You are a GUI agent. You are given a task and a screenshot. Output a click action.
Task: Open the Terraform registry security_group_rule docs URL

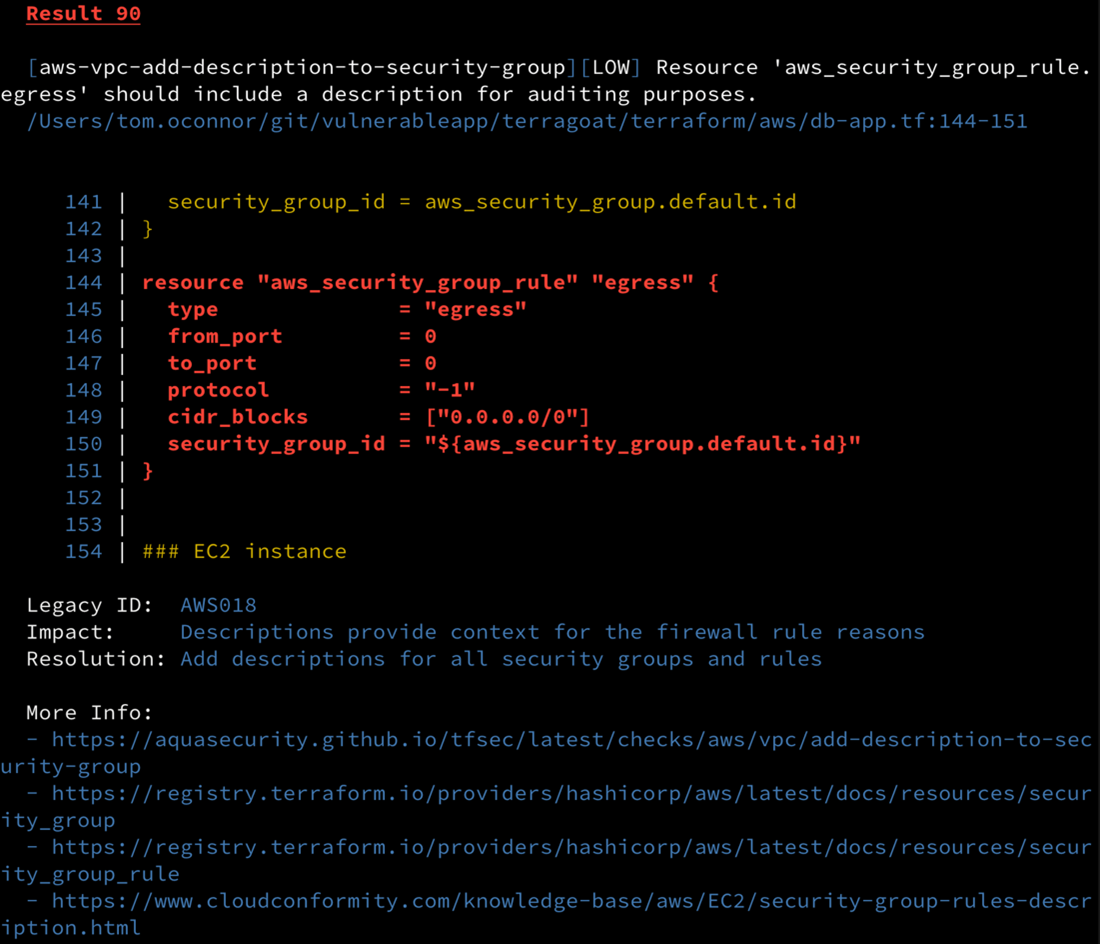pos(571,848)
